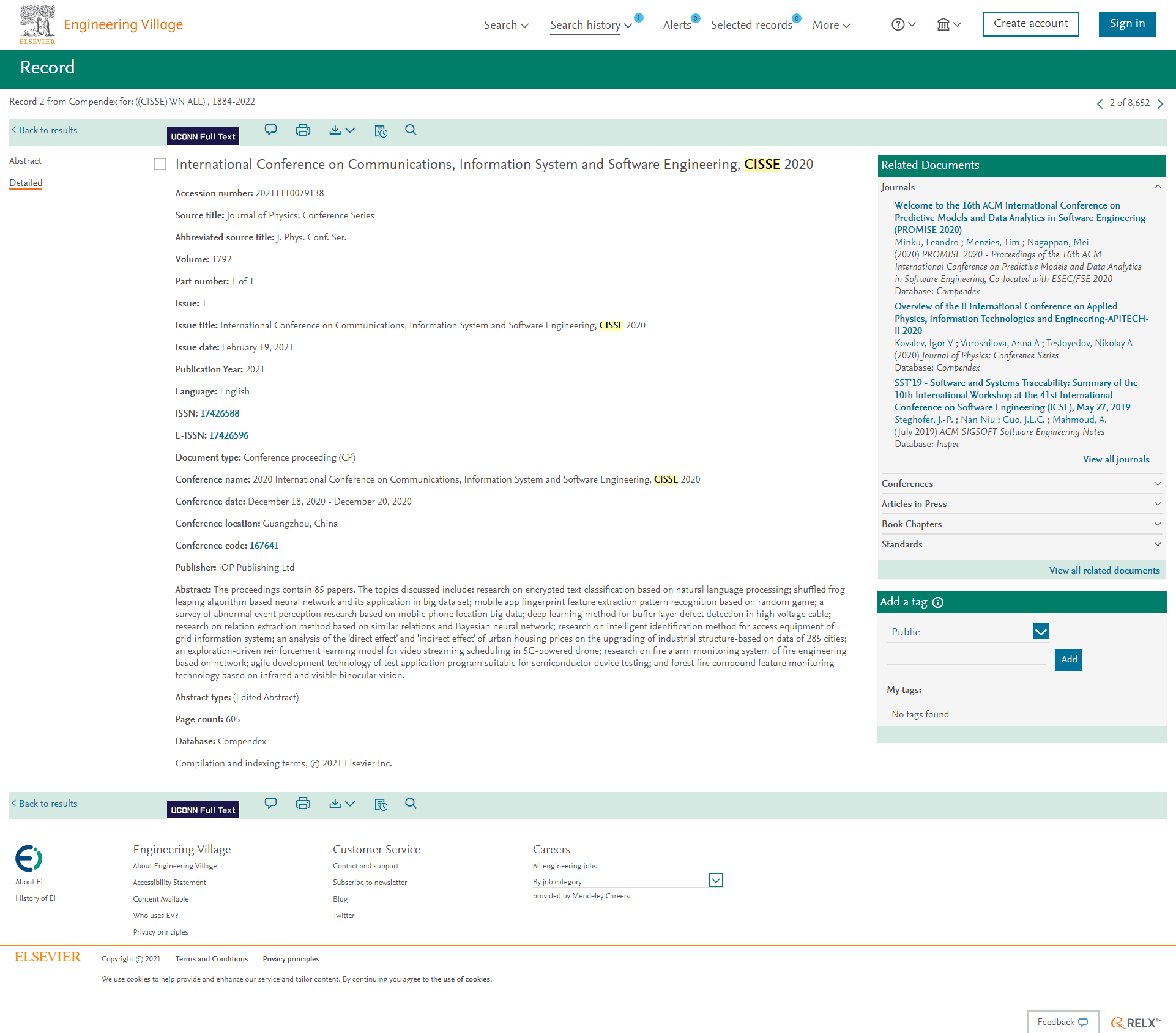
Task: Click the Elsevier footer wordmark
Action: [x=47, y=957]
